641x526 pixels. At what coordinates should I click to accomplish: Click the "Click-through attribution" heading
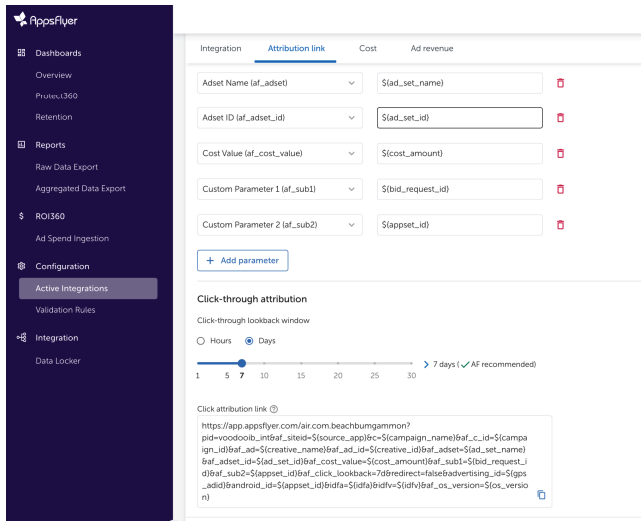coord(252,299)
